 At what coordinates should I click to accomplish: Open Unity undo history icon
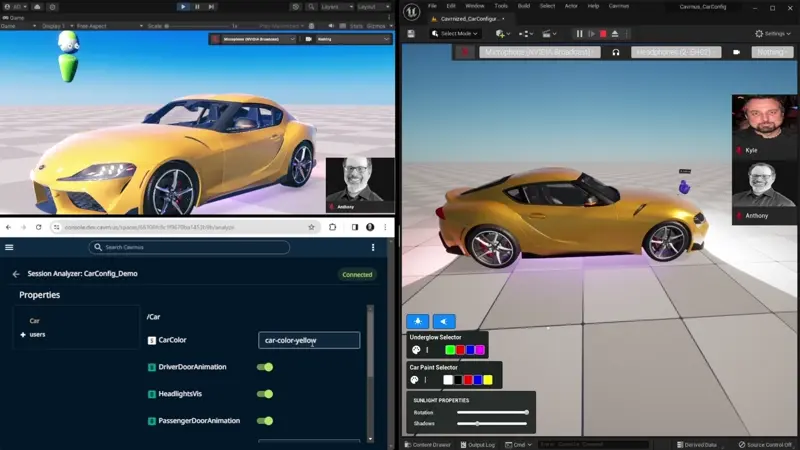(x=295, y=7)
